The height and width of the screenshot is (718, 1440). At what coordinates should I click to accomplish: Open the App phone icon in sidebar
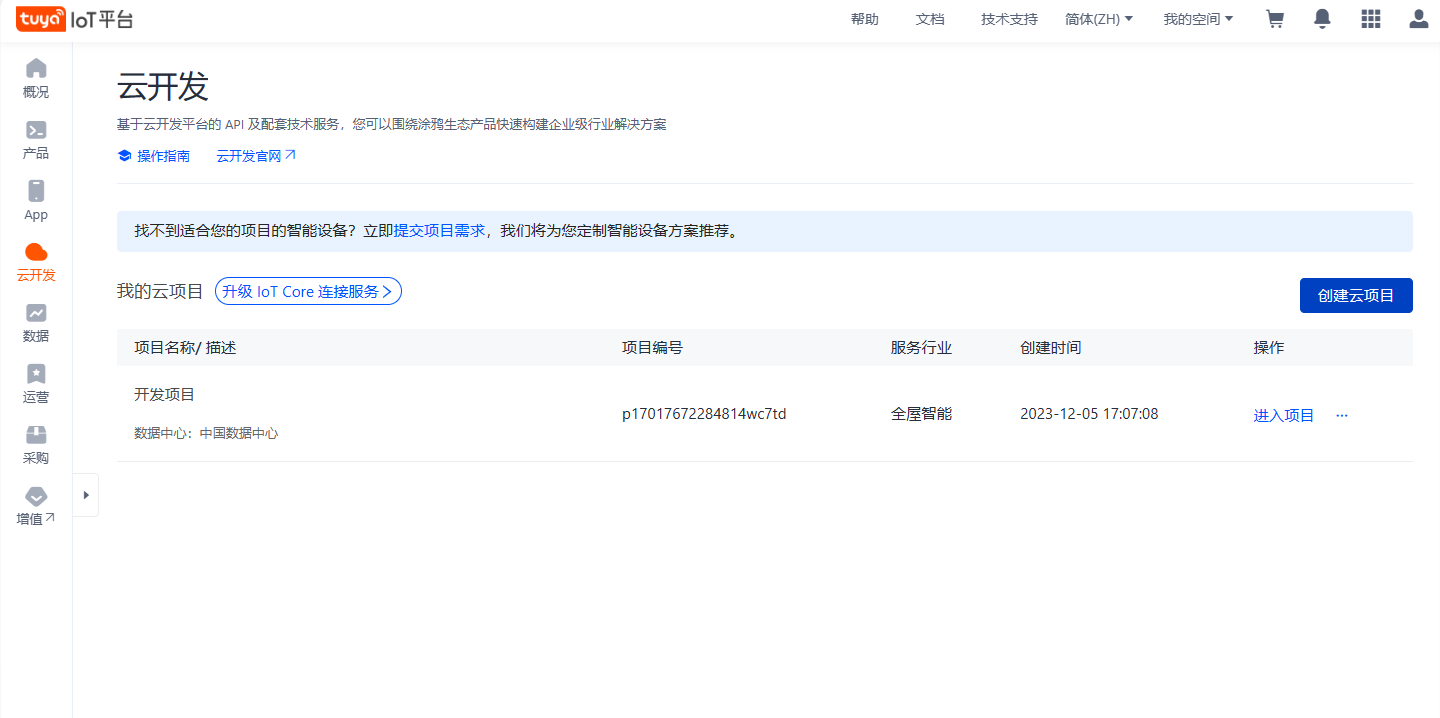(x=36, y=191)
